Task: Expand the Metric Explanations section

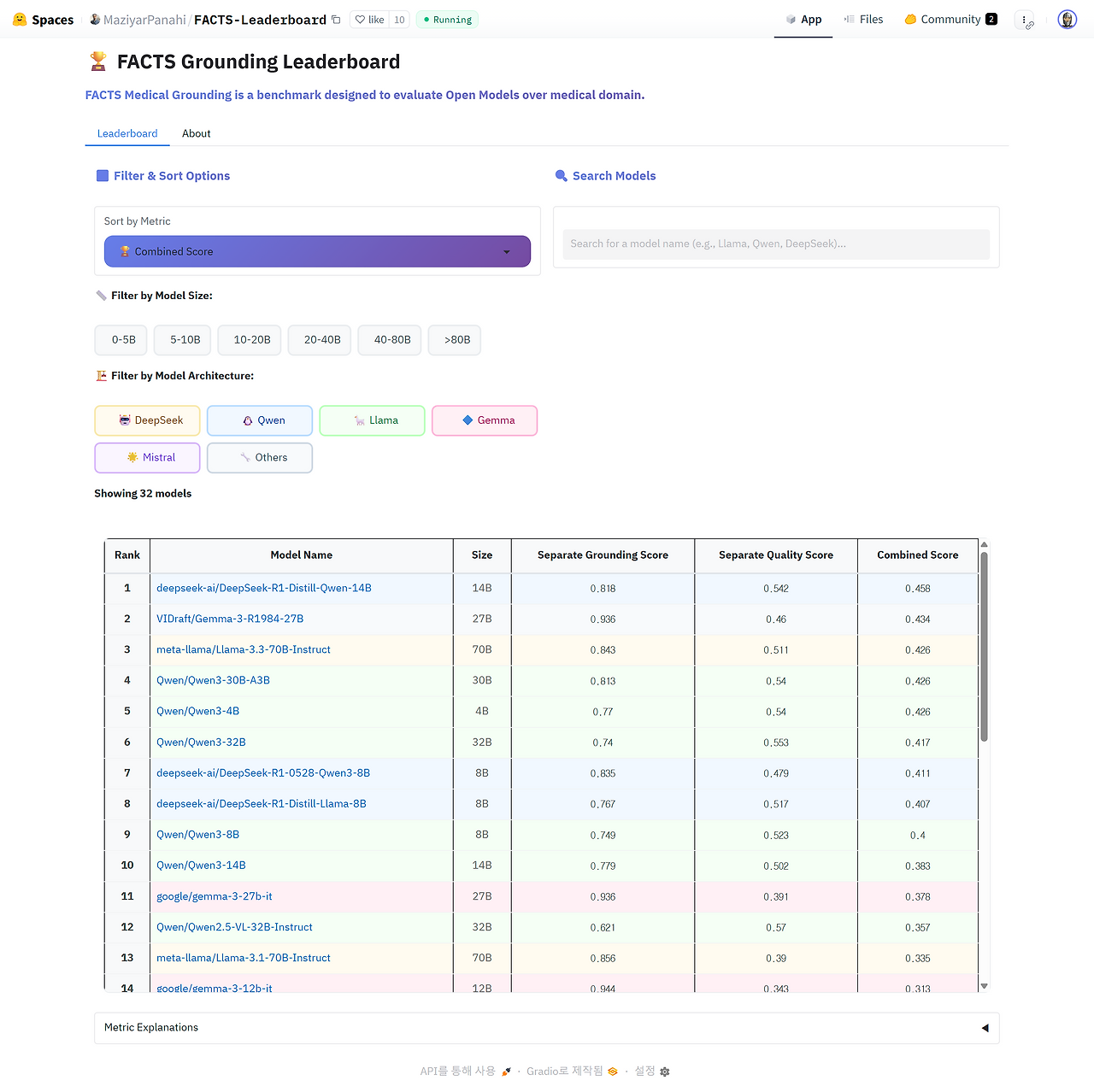Action: pos(546,1028)
